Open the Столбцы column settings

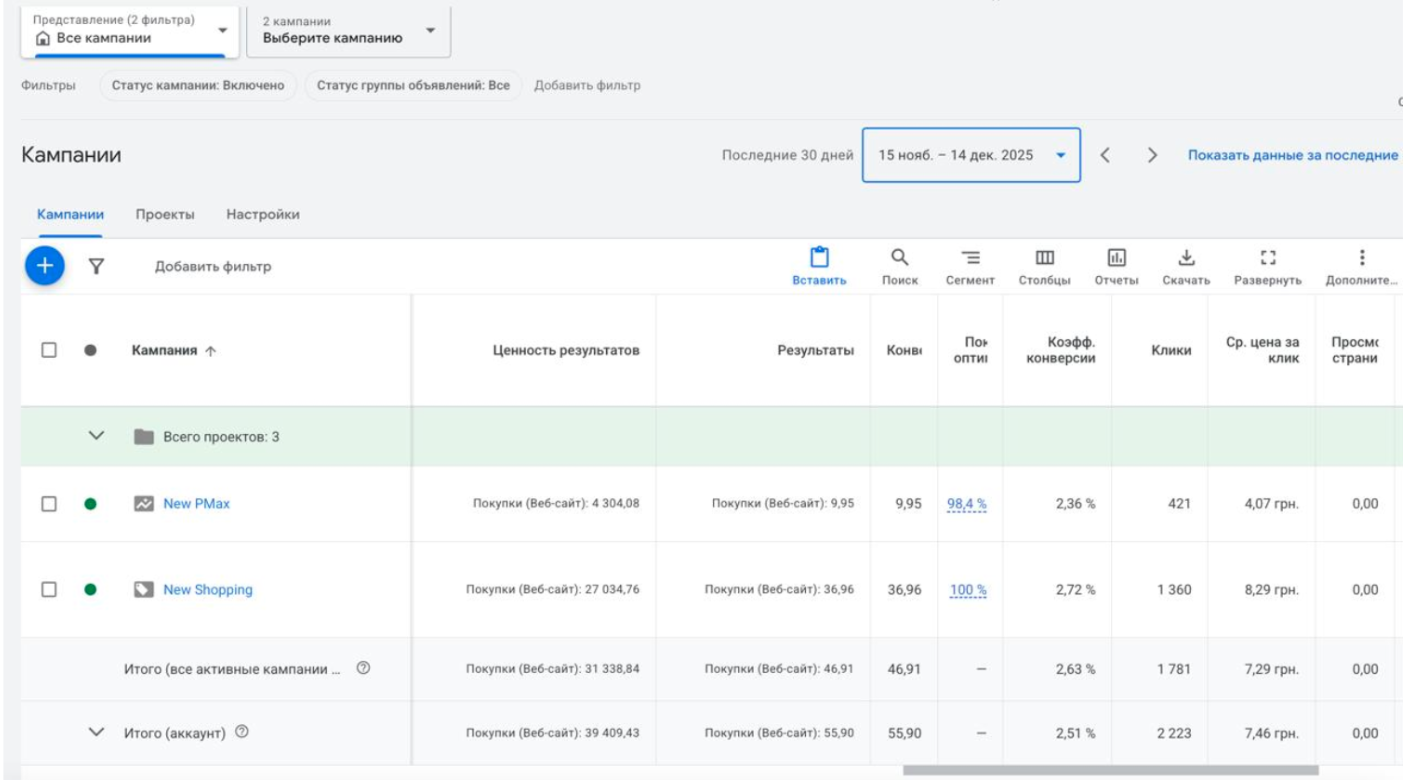coord(1044,258)
